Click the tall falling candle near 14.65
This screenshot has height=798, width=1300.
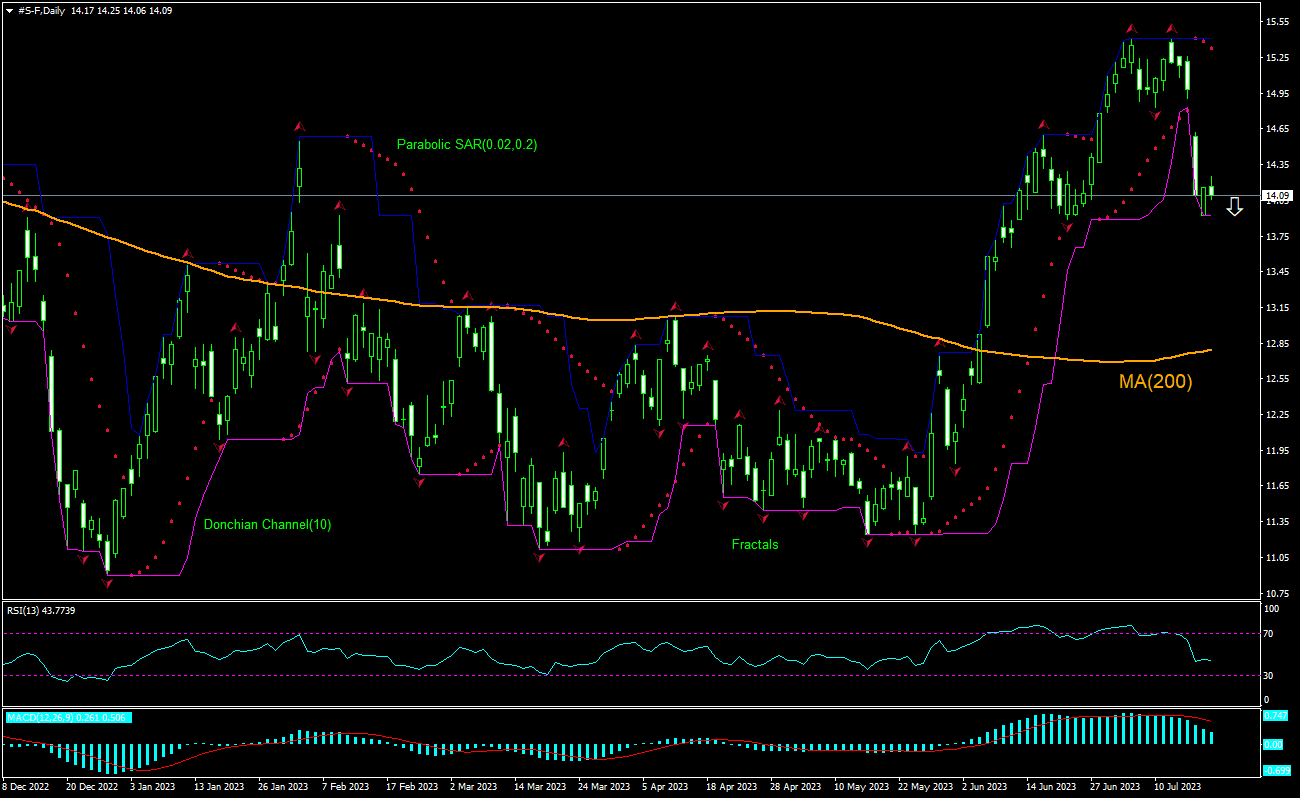tap(1195, 163)
